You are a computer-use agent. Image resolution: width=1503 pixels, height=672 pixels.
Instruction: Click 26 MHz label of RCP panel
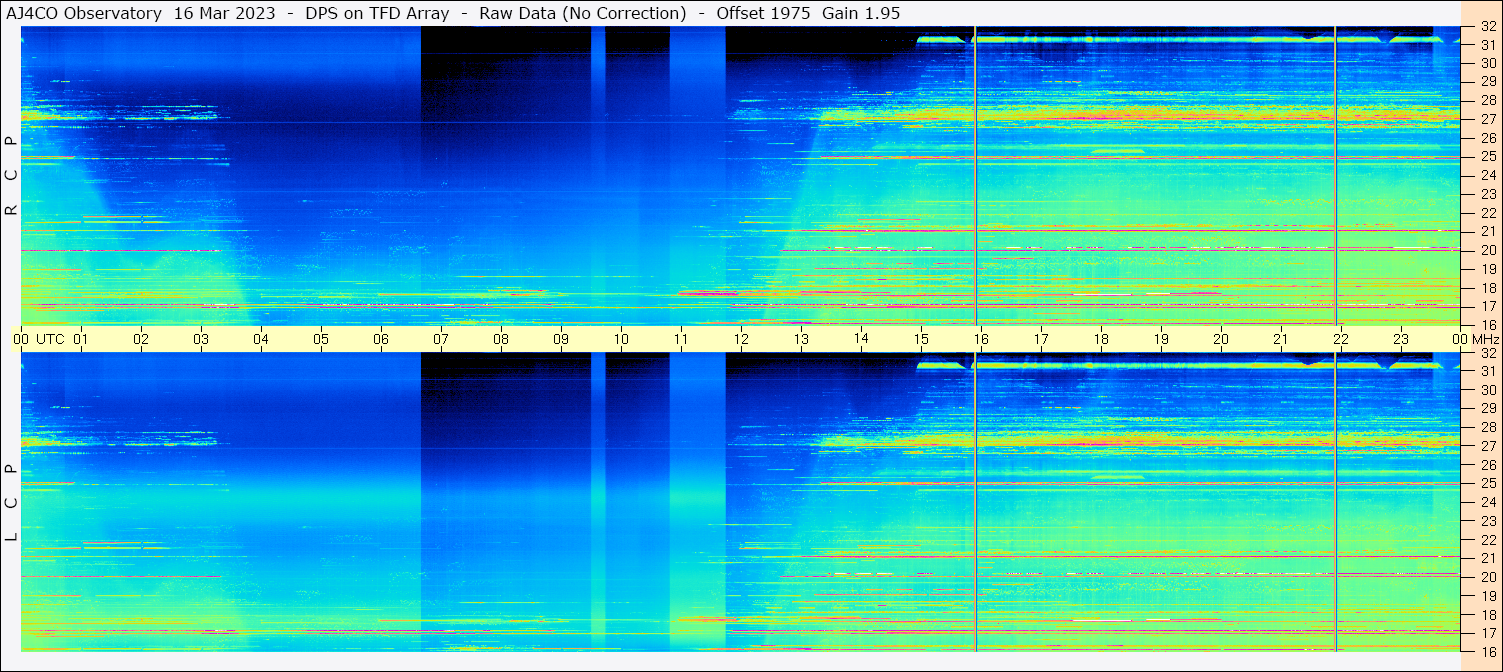[1487, 138]
